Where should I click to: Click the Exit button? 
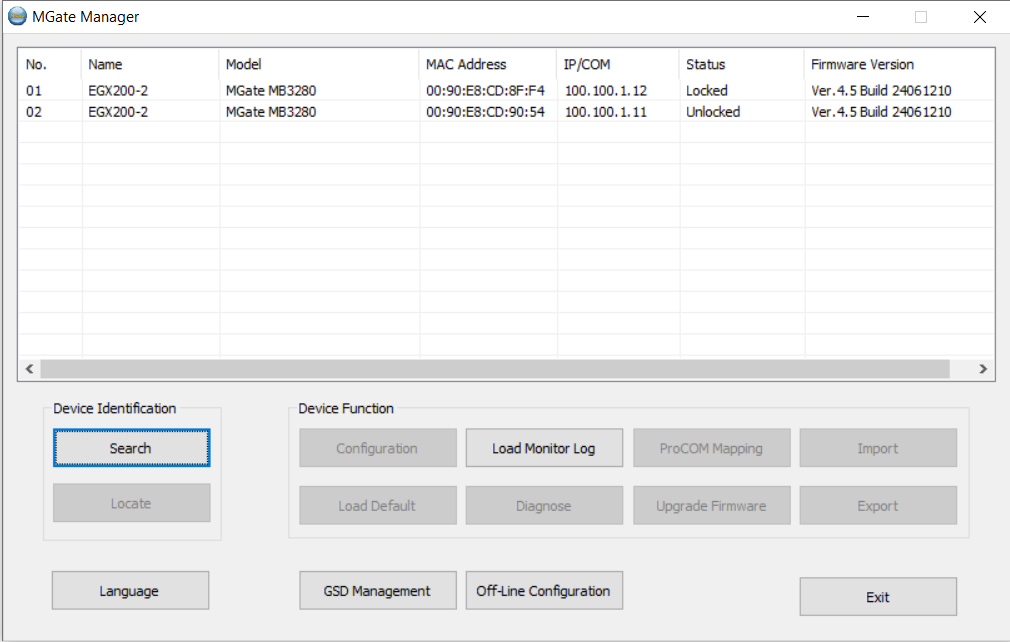point(878,597)
